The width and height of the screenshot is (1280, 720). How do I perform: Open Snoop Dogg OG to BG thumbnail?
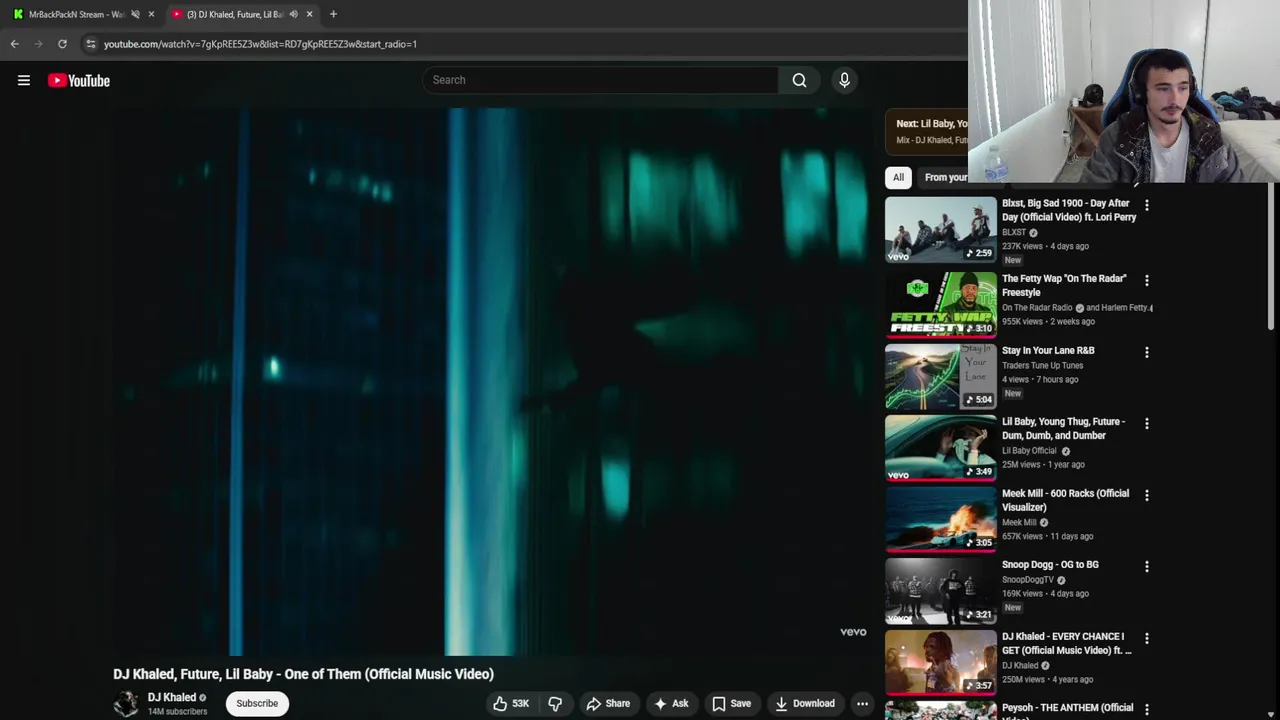[x=941, y=590]
